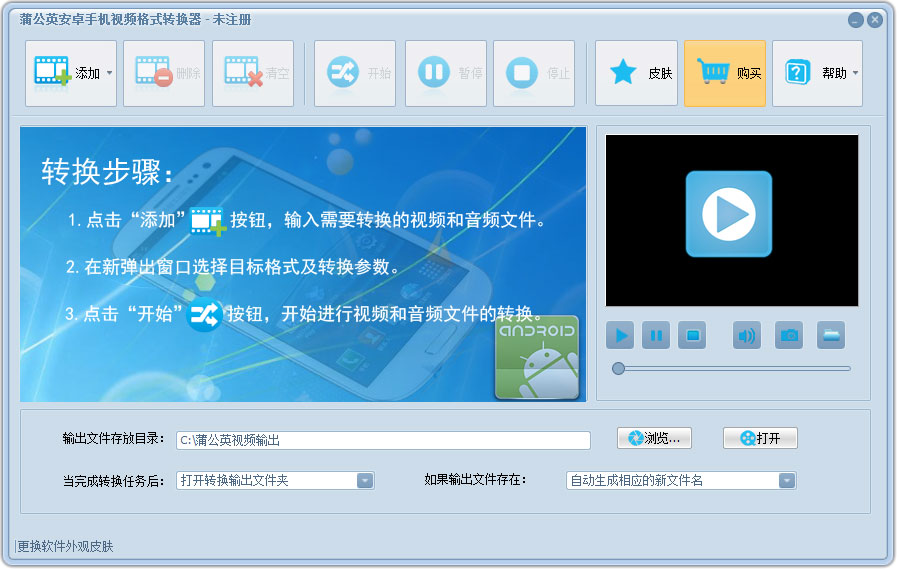Click the 开始 start conversion button

tap(354, 73)
